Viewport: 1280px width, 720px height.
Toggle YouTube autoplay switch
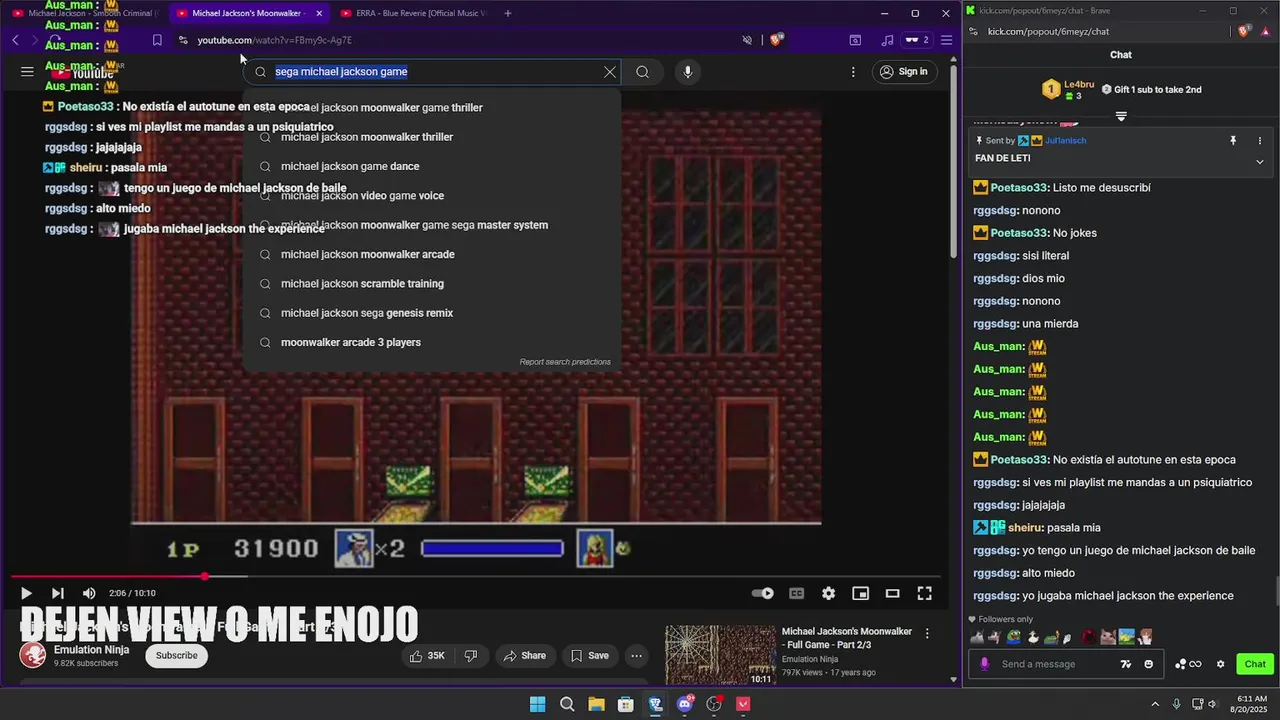[763, 593]
